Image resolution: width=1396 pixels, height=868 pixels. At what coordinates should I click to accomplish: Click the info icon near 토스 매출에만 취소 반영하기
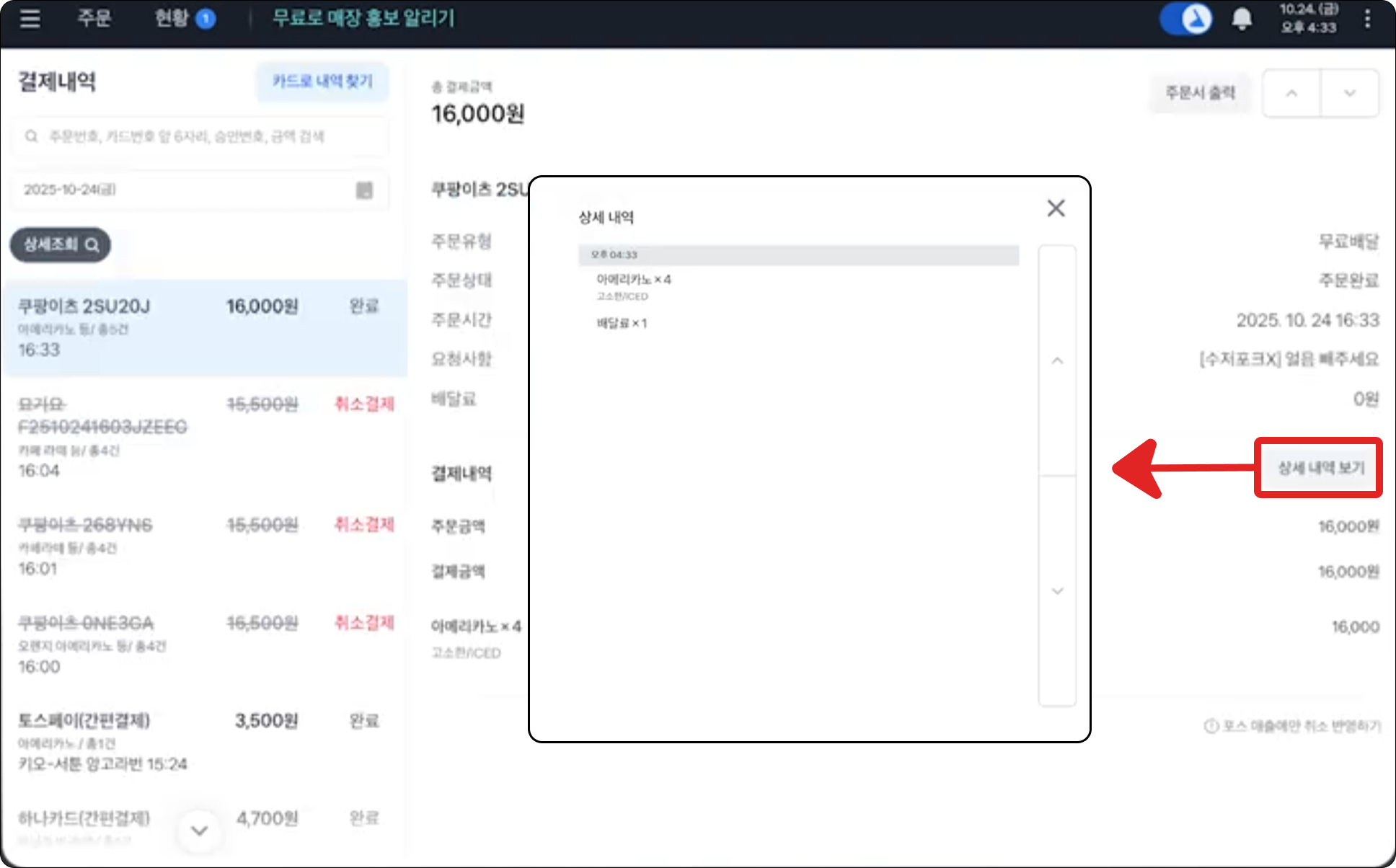[1211, 726]
